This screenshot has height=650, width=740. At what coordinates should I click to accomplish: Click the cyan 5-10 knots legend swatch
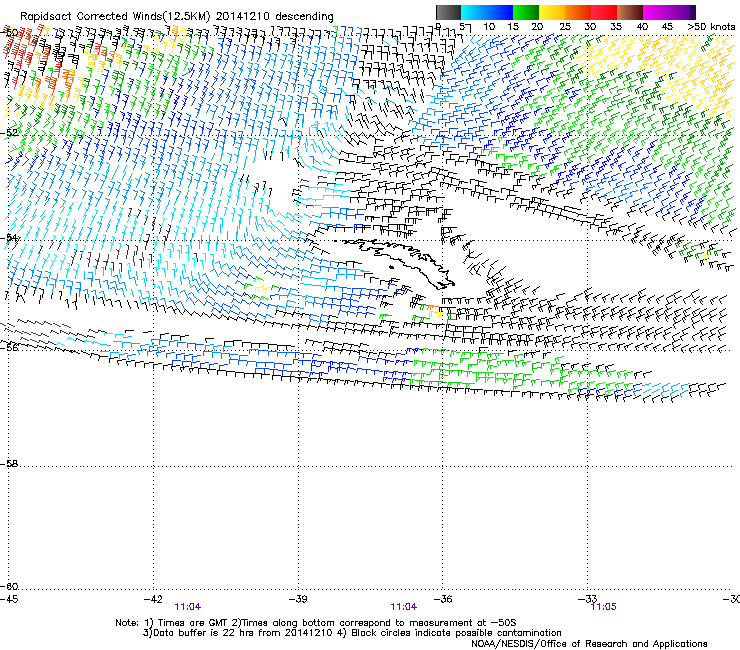(x=474, y=12)
